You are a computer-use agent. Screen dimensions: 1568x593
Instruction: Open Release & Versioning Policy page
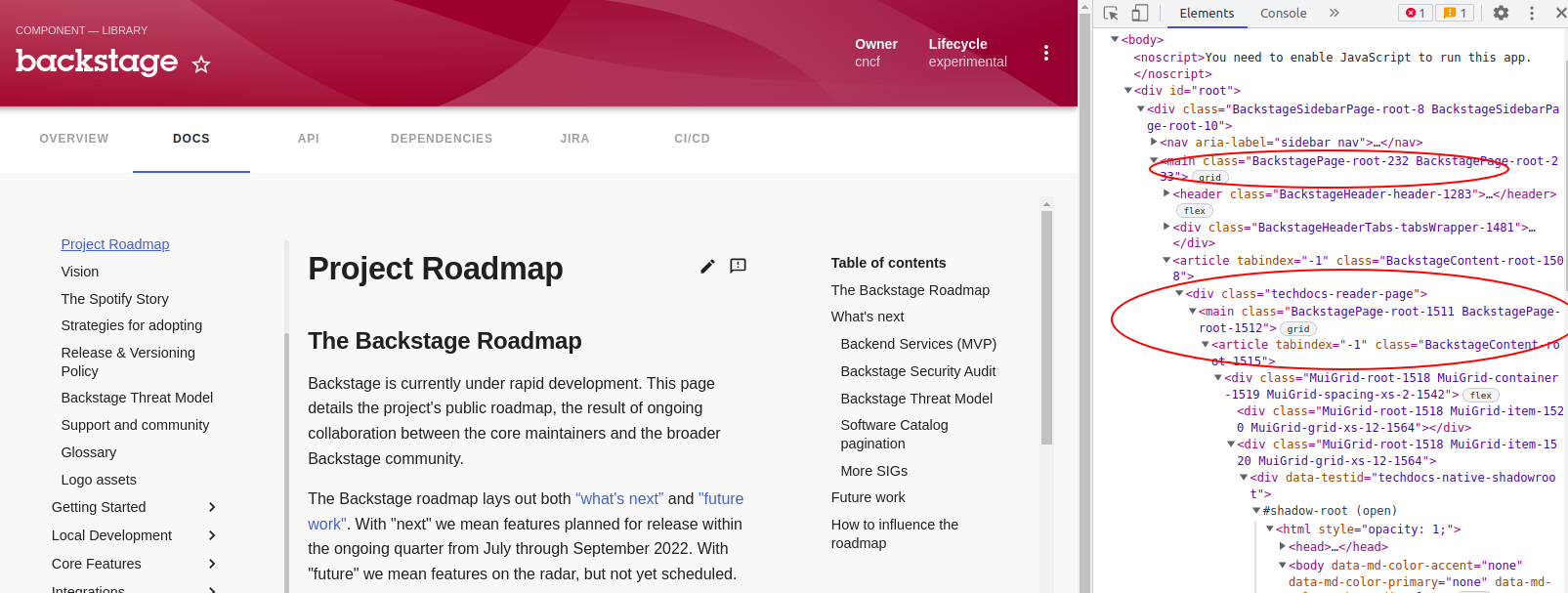coord(128,361)
